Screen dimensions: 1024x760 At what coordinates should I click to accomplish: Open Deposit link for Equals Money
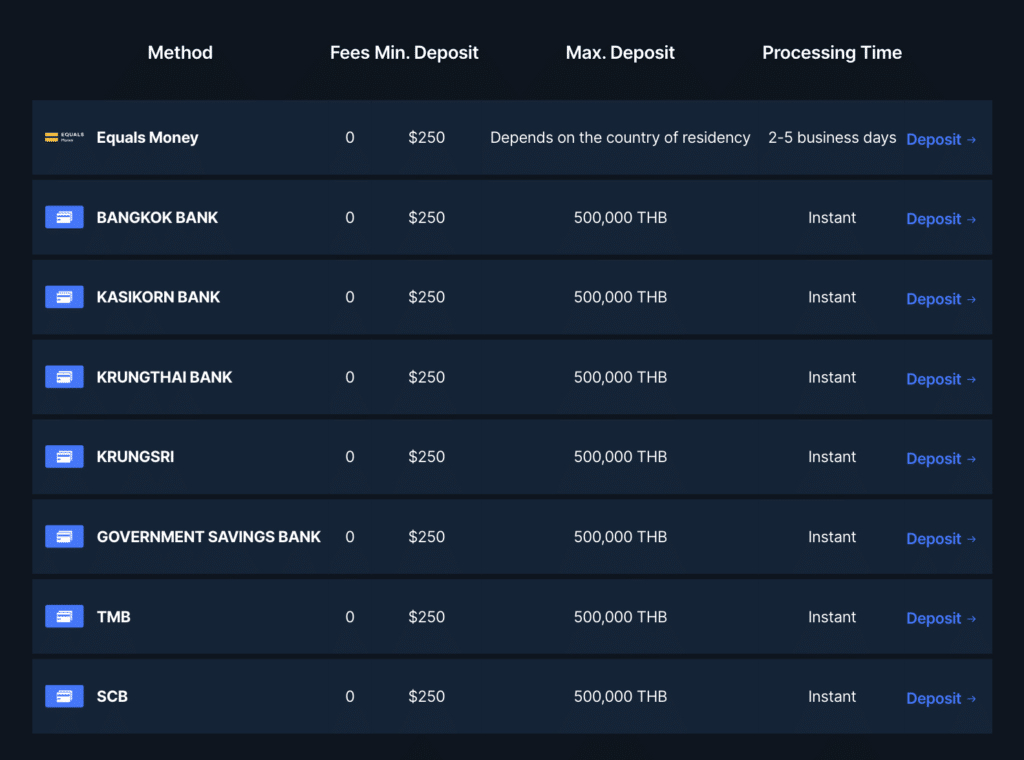pos(941,139)
